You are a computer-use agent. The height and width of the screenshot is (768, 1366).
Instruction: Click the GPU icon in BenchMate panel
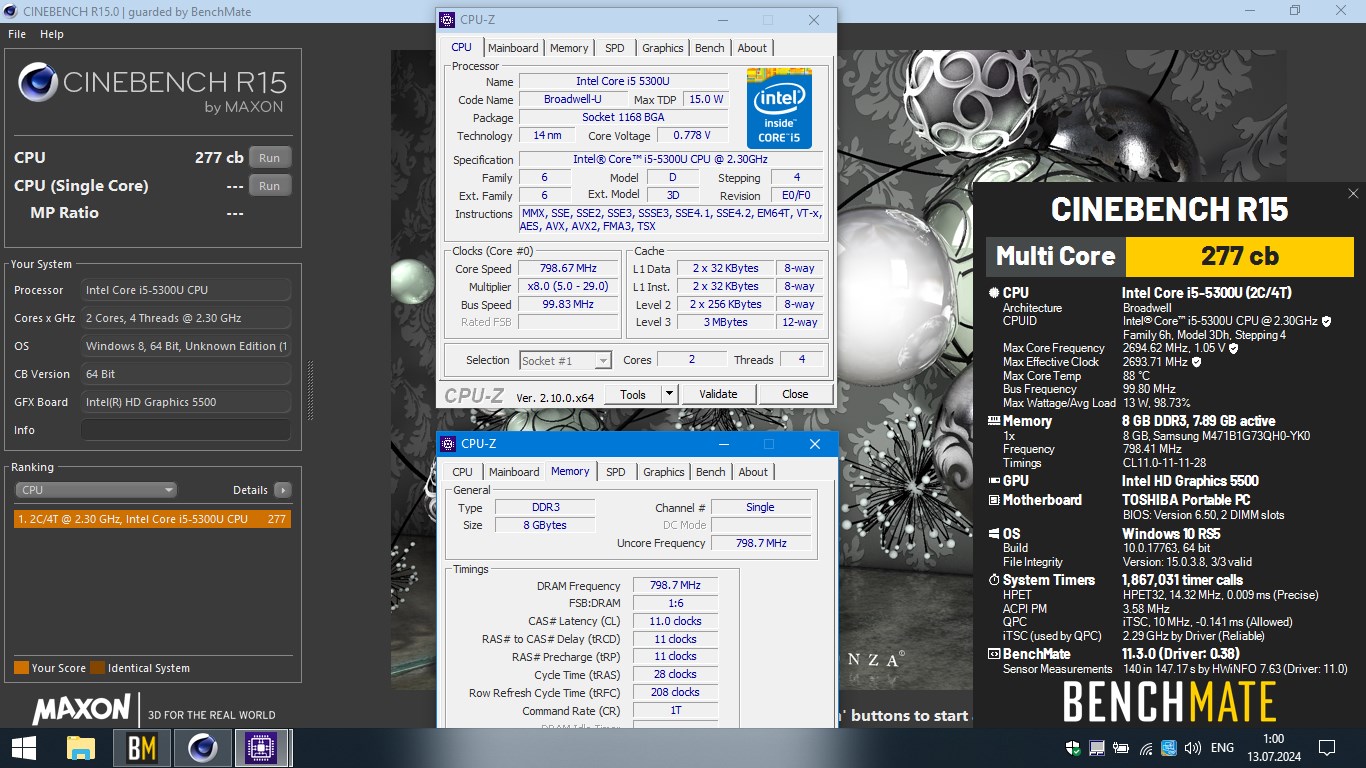point(994,481)
